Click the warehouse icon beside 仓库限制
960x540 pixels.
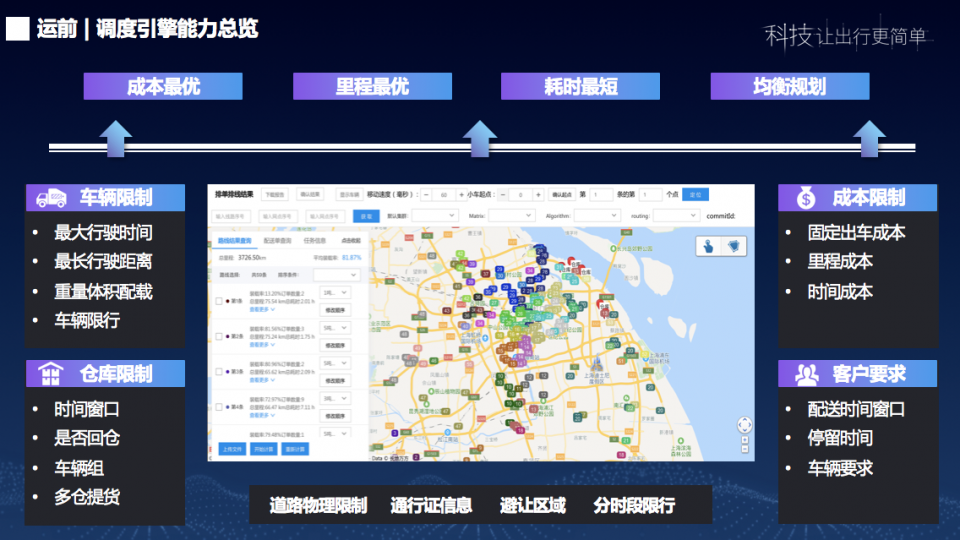pos(51,373)
